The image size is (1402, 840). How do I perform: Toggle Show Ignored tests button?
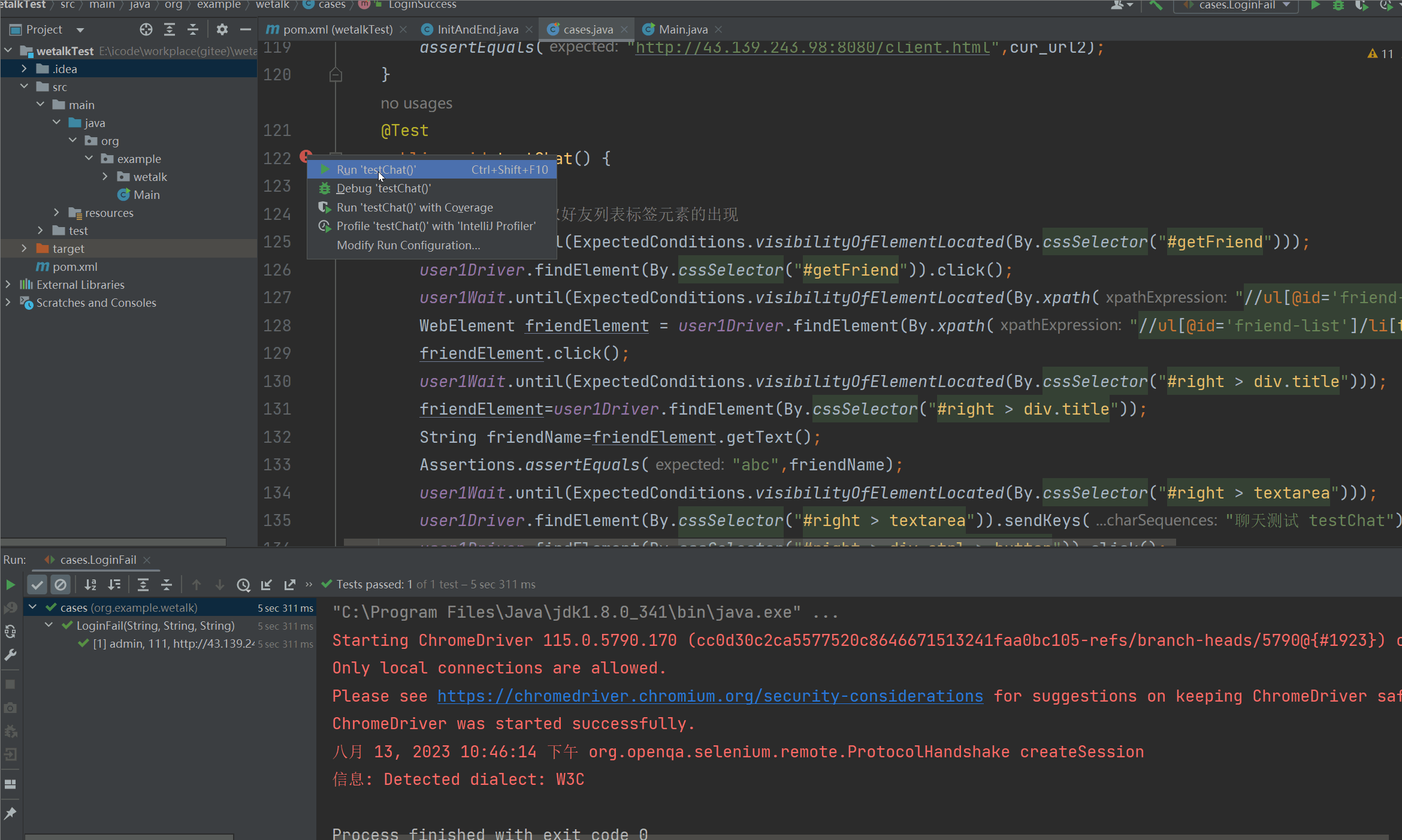tap(61, 584)
